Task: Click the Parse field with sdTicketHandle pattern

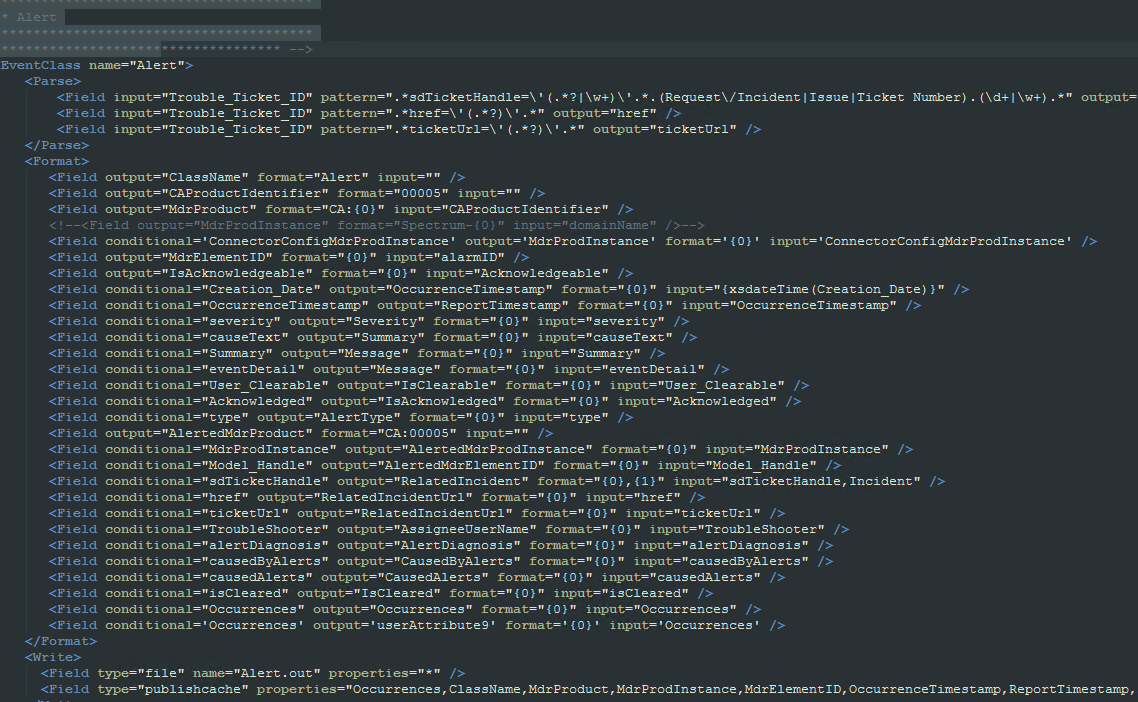Action: pyautogui.click(x=597, y=97)
